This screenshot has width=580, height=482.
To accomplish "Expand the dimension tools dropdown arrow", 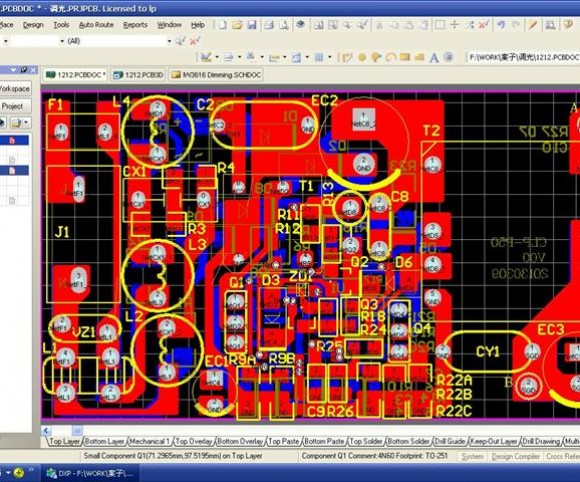I will pyautogui.click(x=284, y=57).
